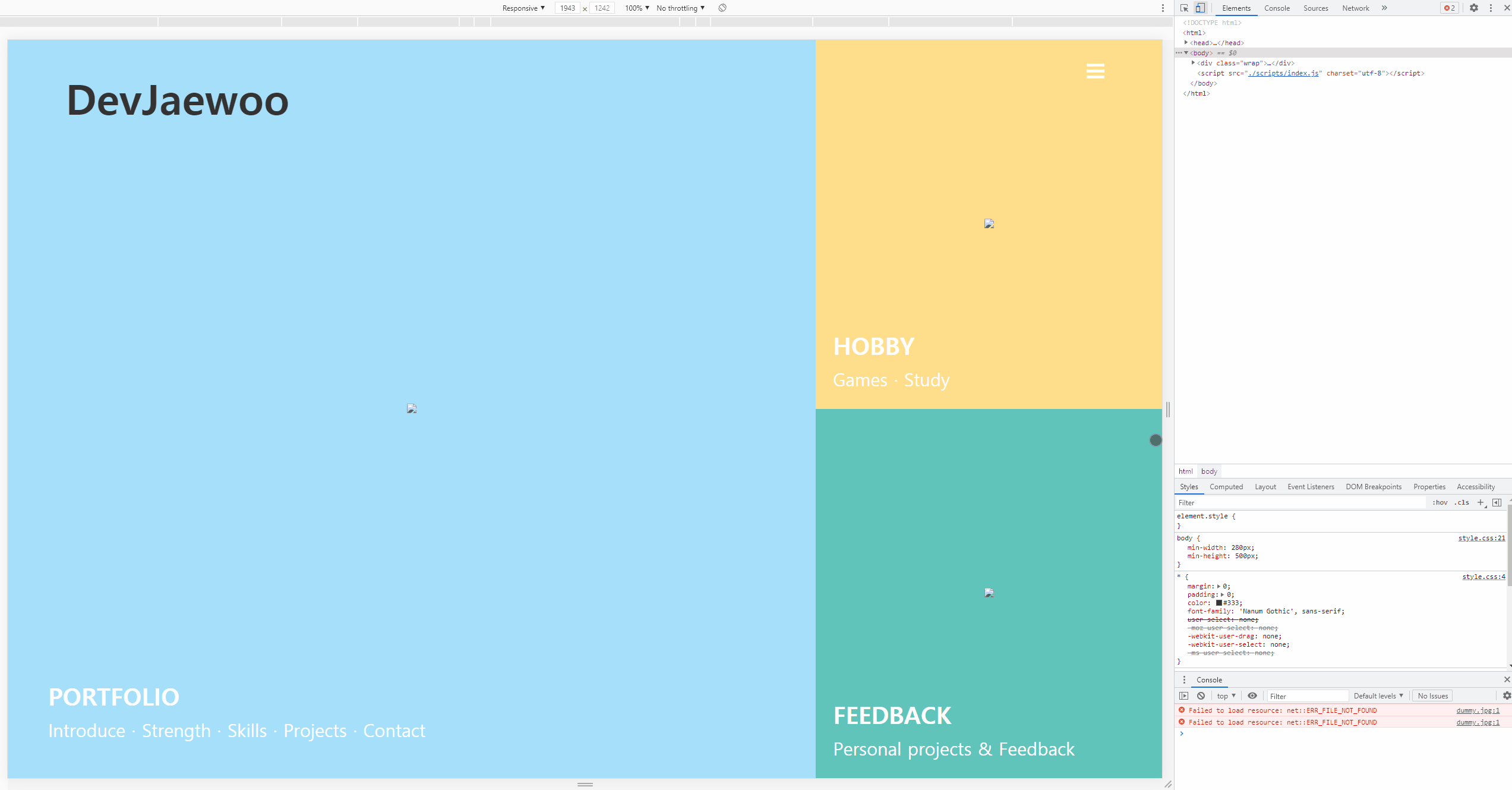Switch to the Computed styles tab
Image resolution: width=1512 pixels, height=790 pixels.
(1226, 486)
